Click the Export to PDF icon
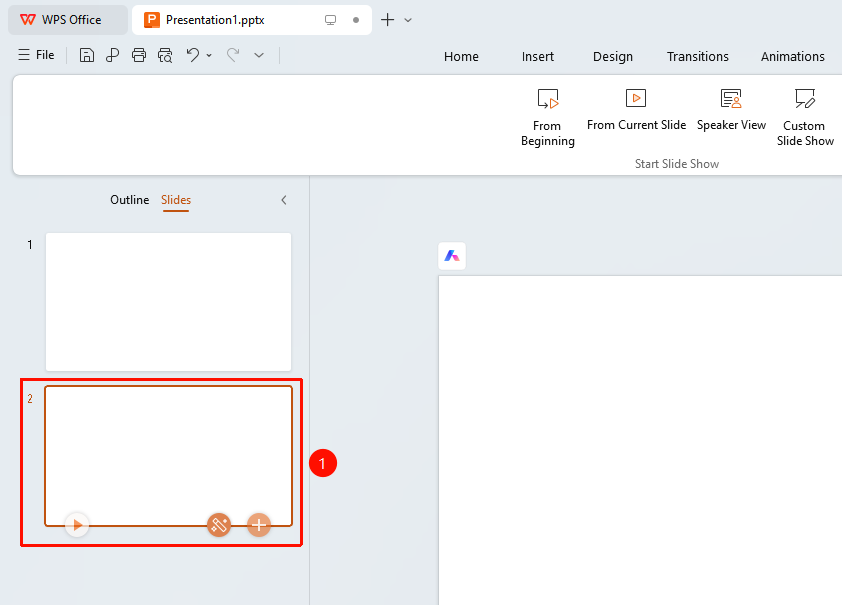This screenshot has height=605, width=842. (x=112, y=55)
